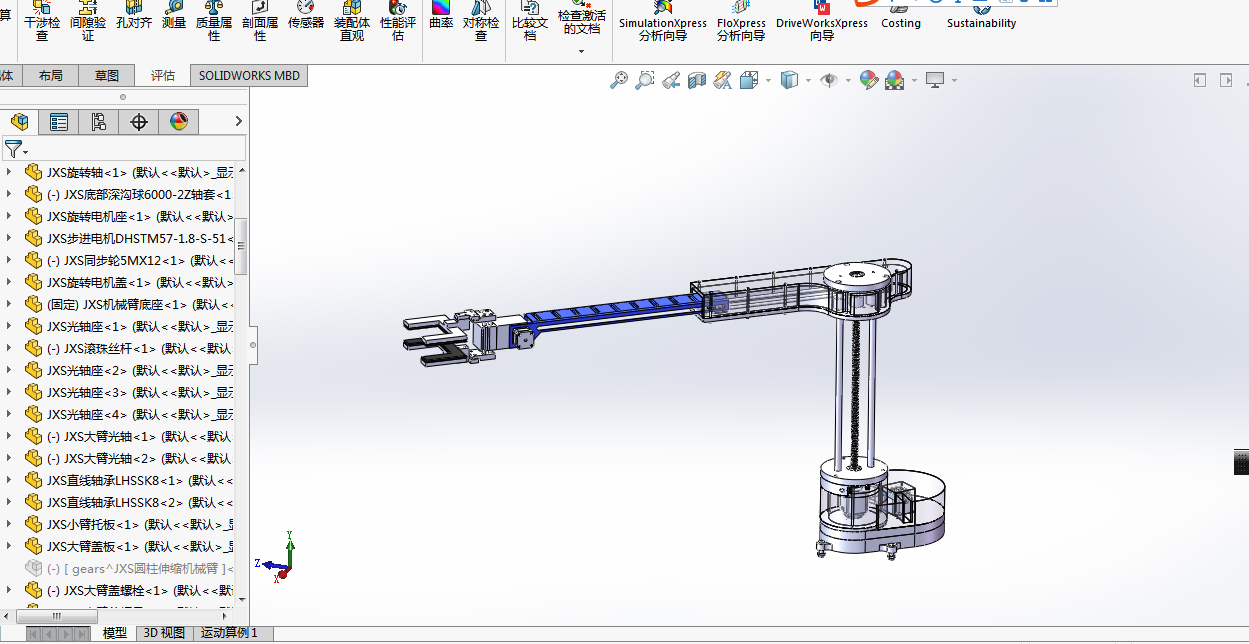This screenshot has width=1249, height=644.
Task: Open the 检查激活的文档 dropdown arrow
Action: tap(581, 51)
